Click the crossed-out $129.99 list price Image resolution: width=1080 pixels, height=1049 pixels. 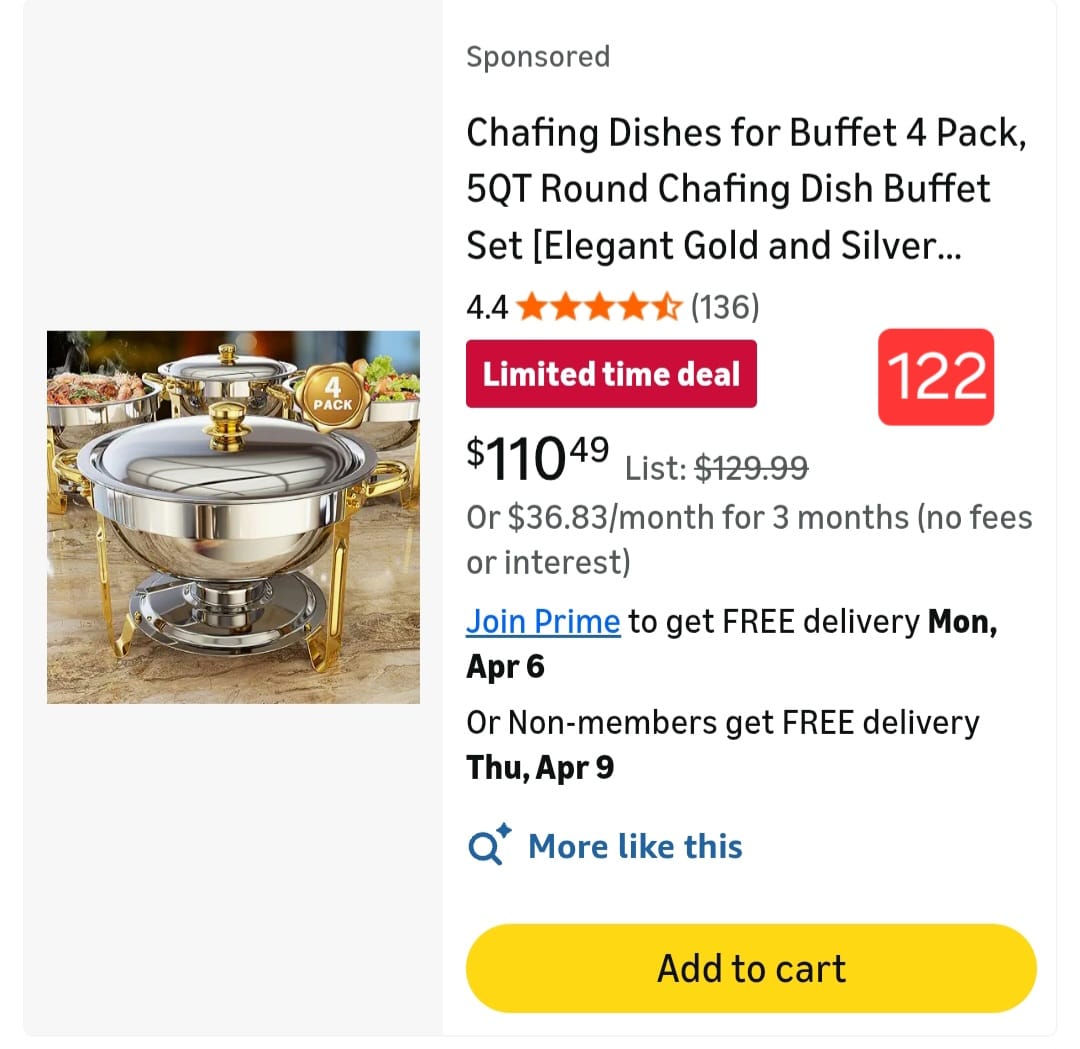click(x=751, y=467)
